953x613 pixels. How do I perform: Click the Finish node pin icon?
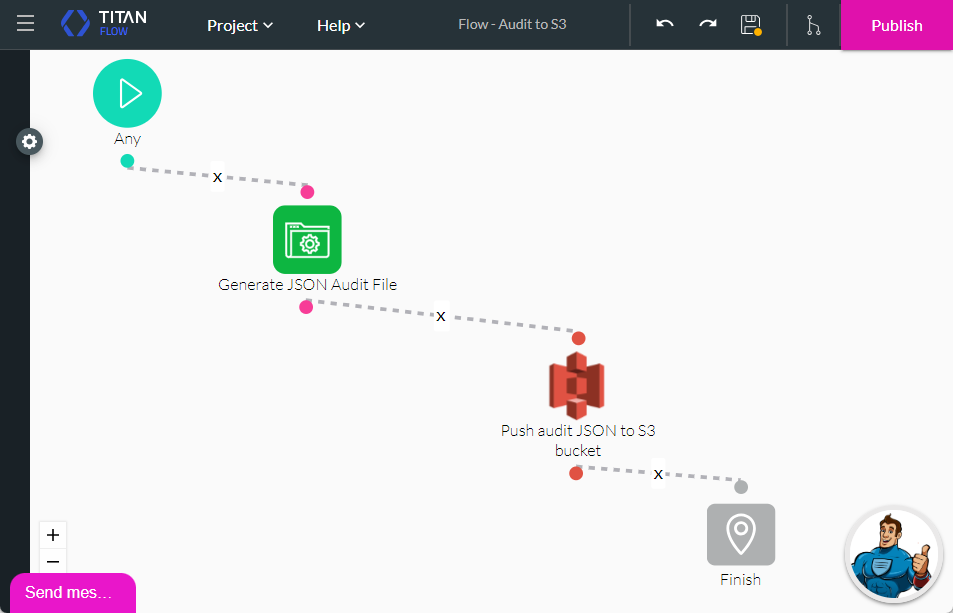click(x=740, y=534)
